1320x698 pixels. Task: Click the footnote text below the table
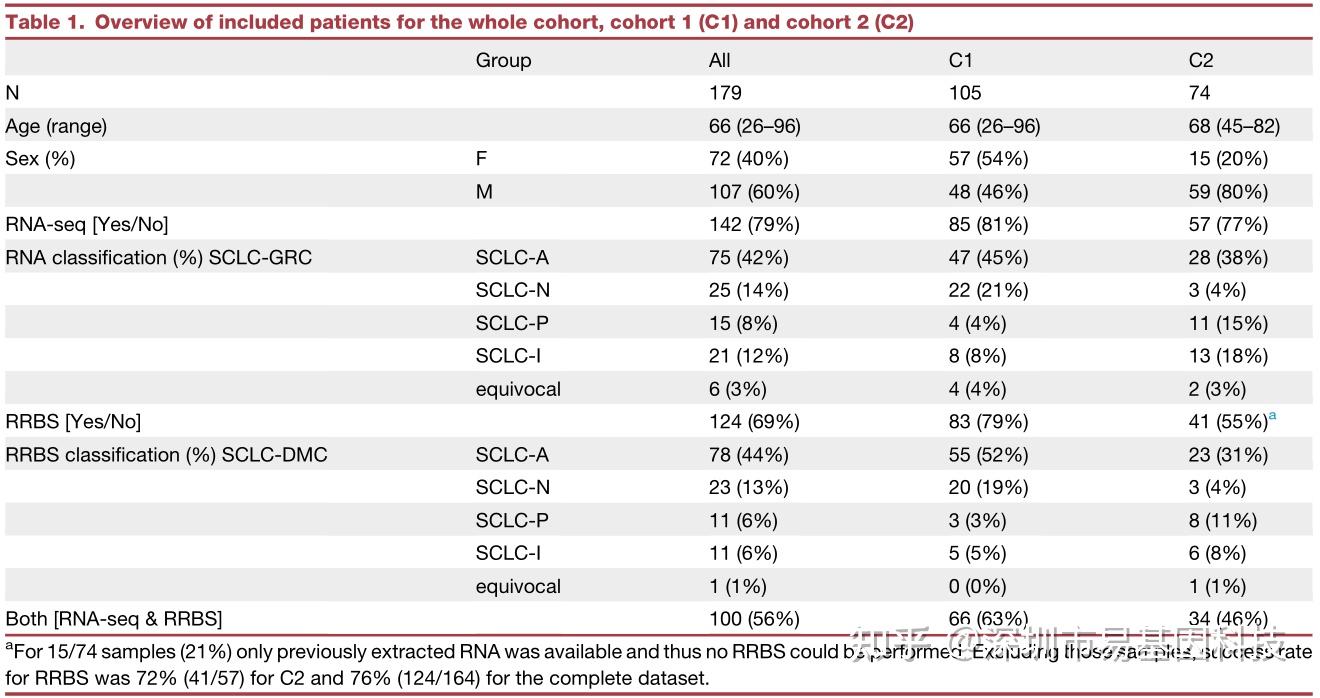(x=400, y=664)
